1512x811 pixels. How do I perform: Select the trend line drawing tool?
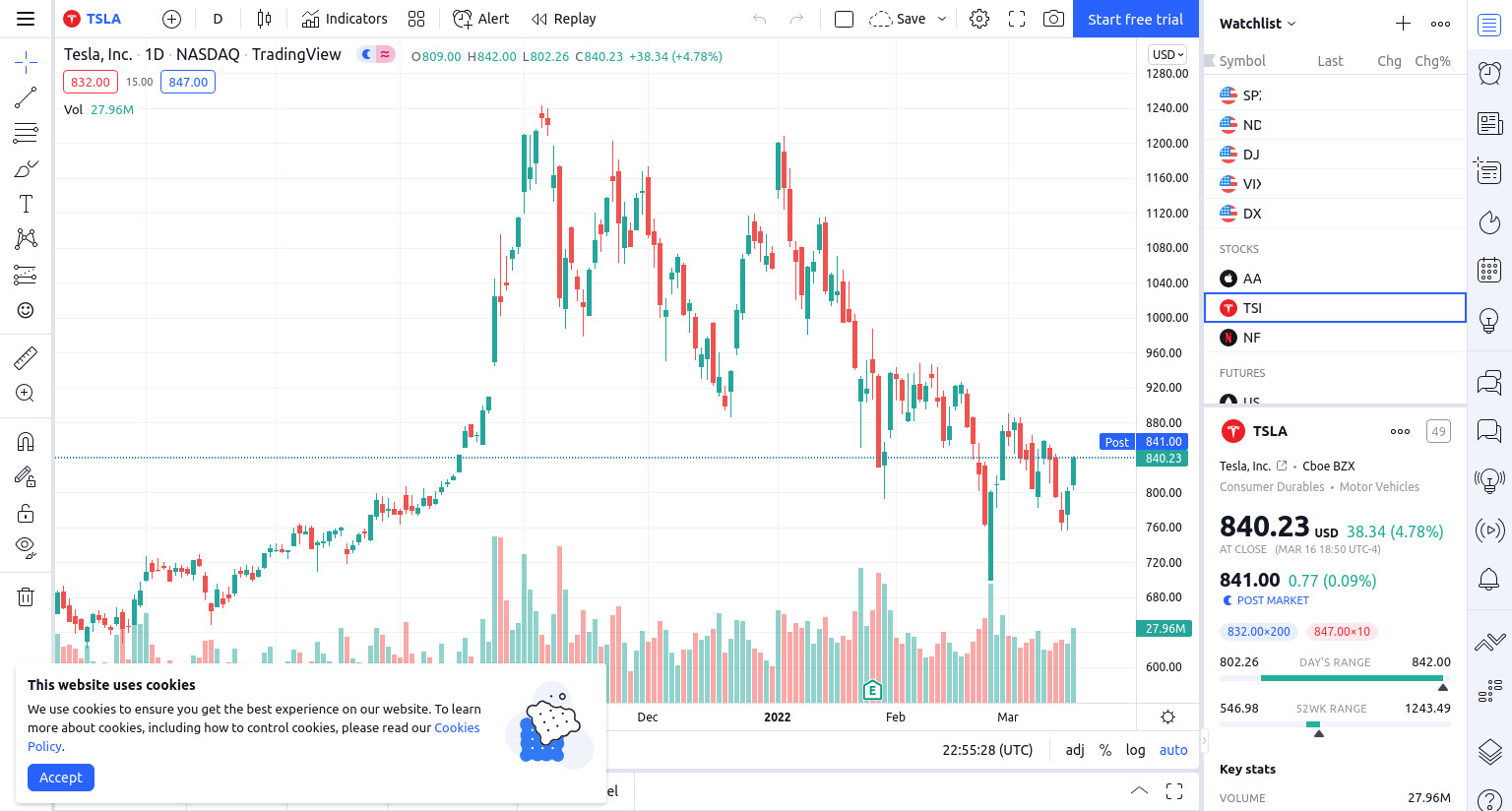point(26,97)
